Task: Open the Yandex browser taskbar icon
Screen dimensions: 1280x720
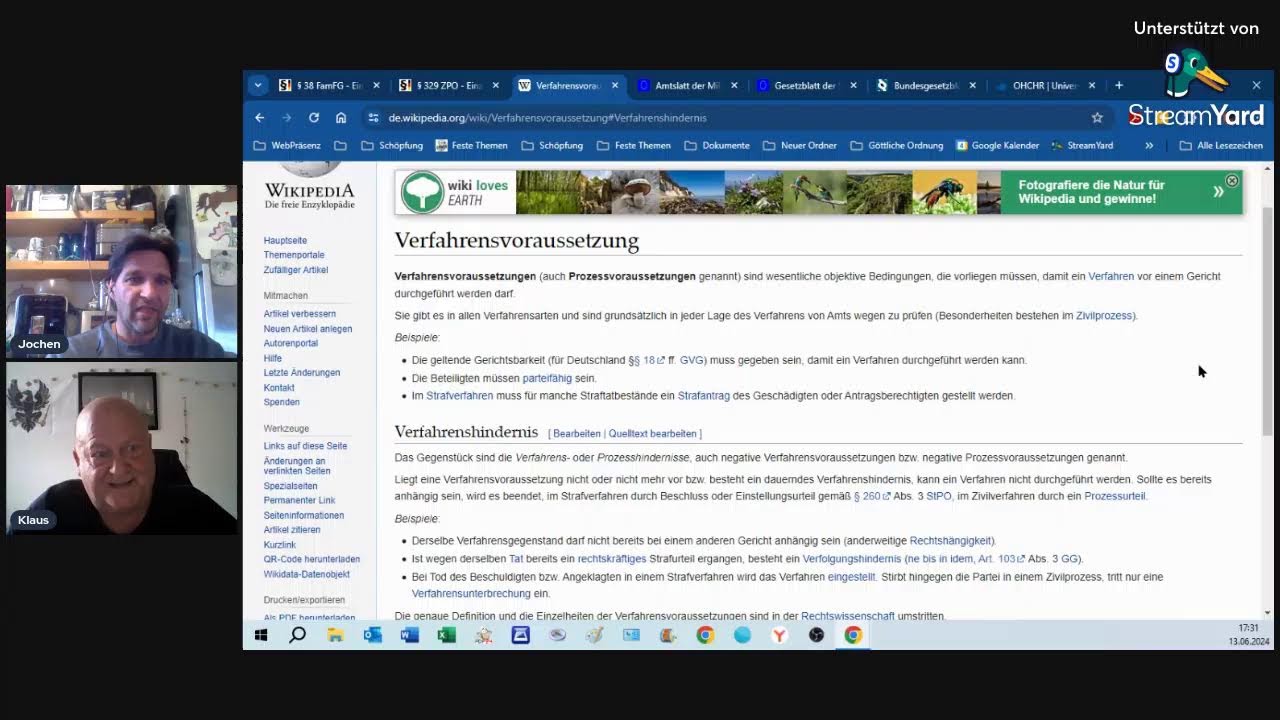Action: pos(779,635)
